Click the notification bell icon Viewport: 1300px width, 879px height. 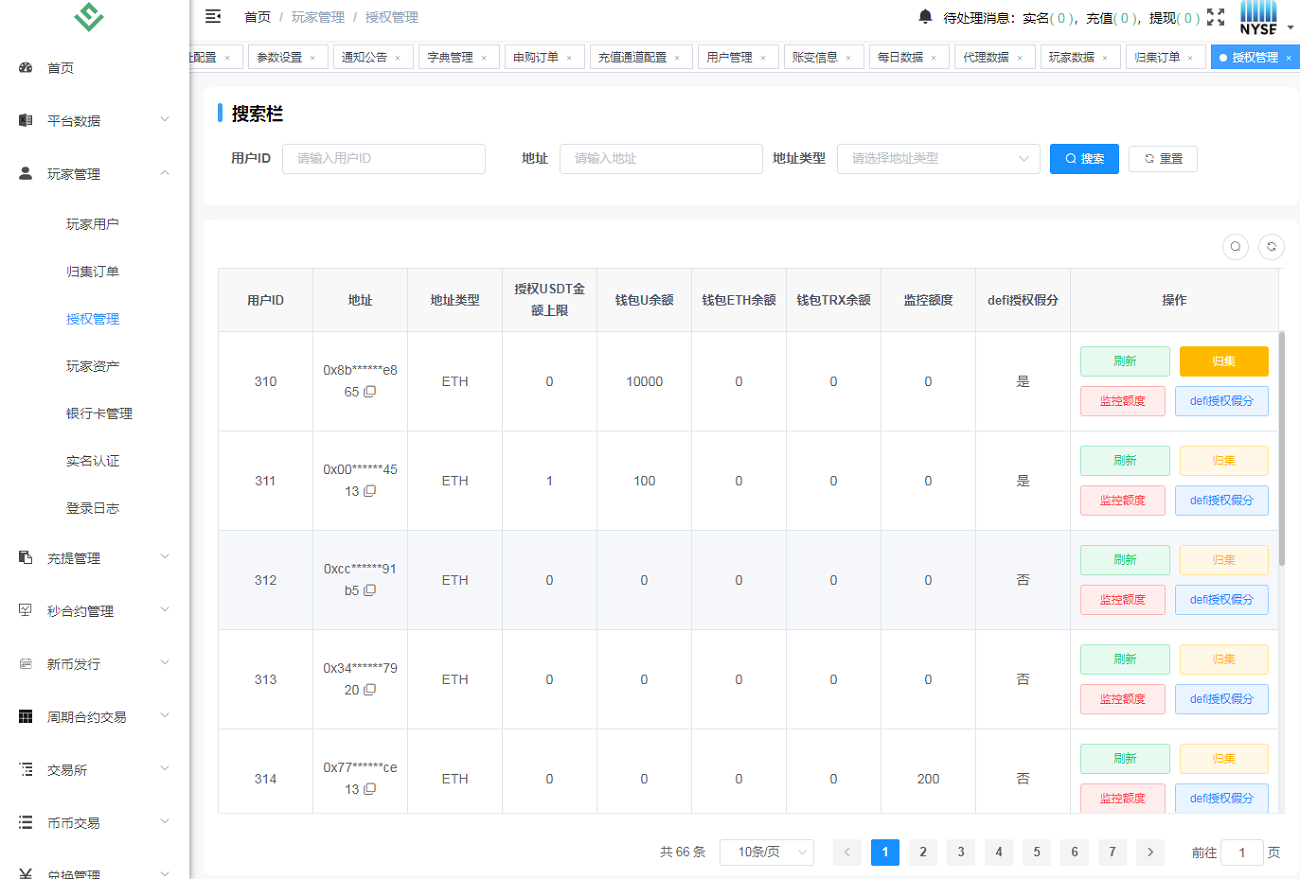point(925,16)
